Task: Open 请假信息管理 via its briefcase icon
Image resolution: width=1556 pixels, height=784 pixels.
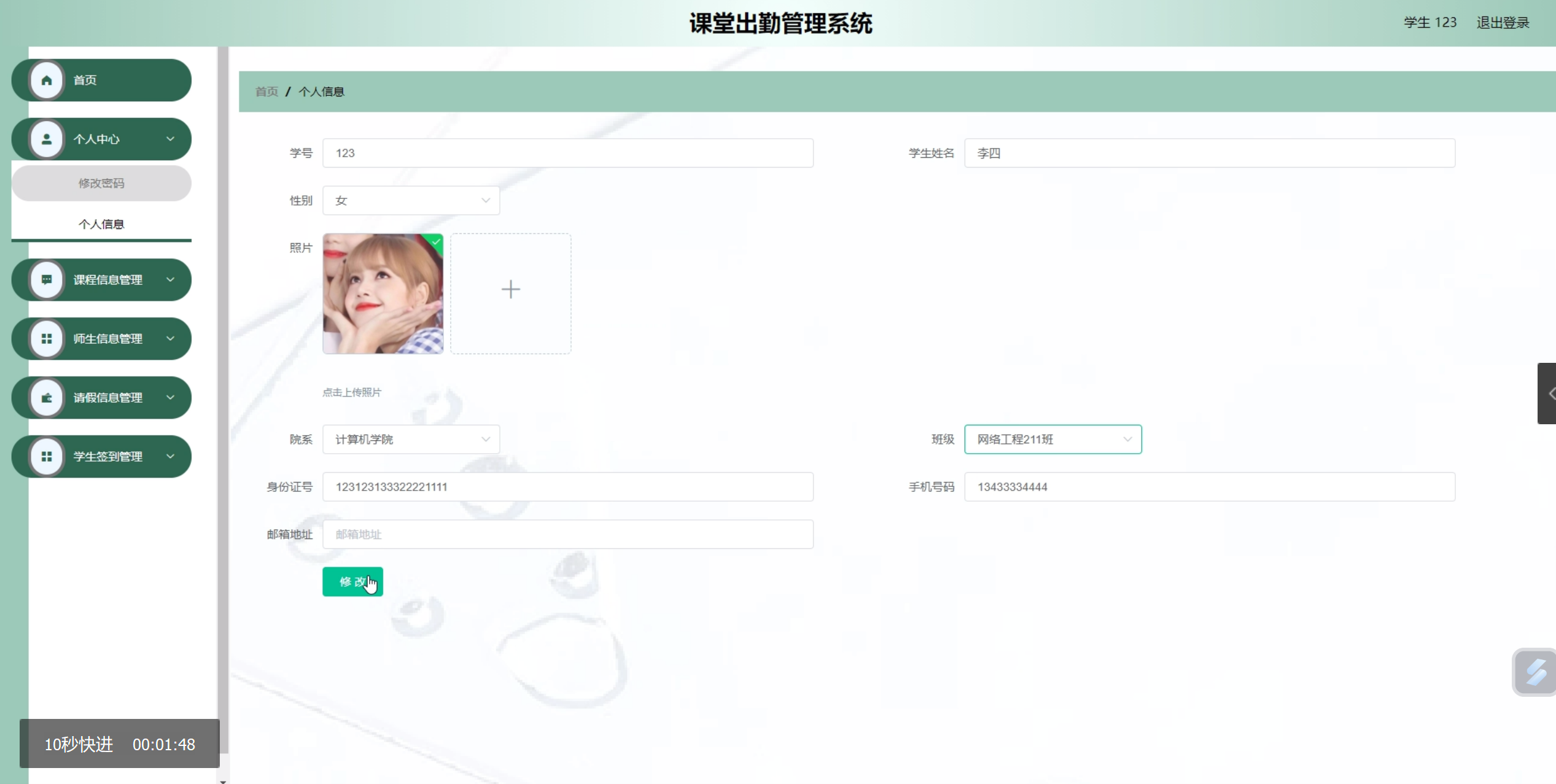Action: coord(46,397)
